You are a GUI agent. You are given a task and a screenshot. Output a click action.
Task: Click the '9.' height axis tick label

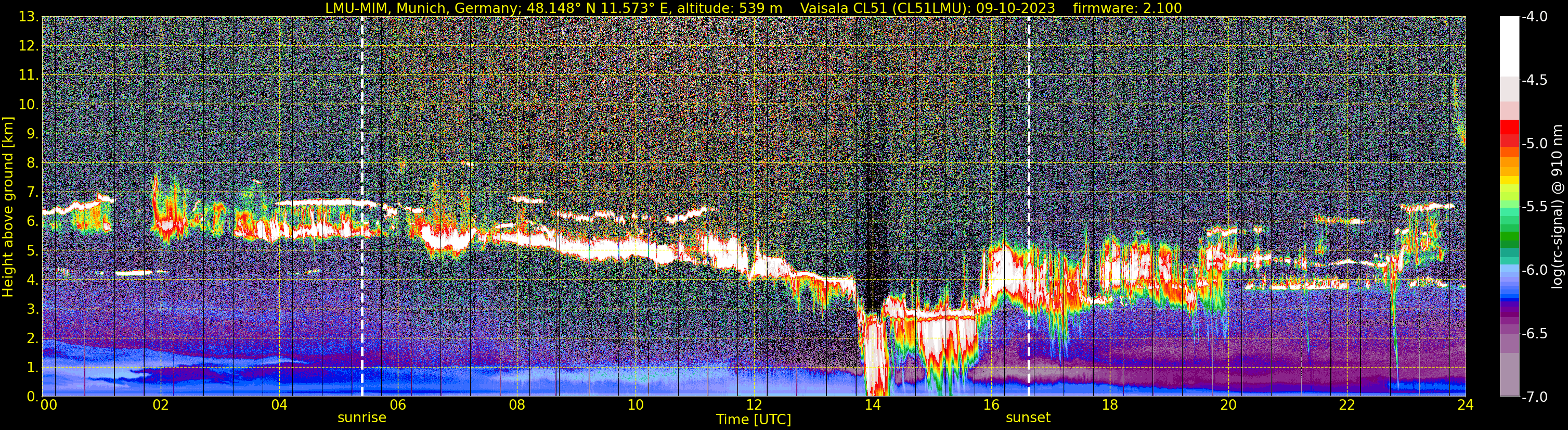coord(32,134)
